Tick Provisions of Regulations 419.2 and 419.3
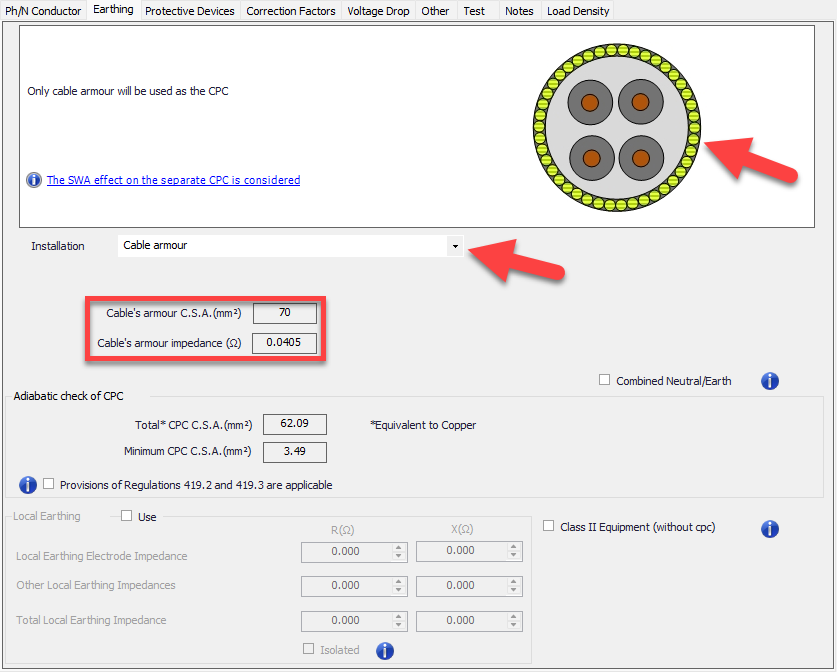837x672 pixels. click(49, 485)
